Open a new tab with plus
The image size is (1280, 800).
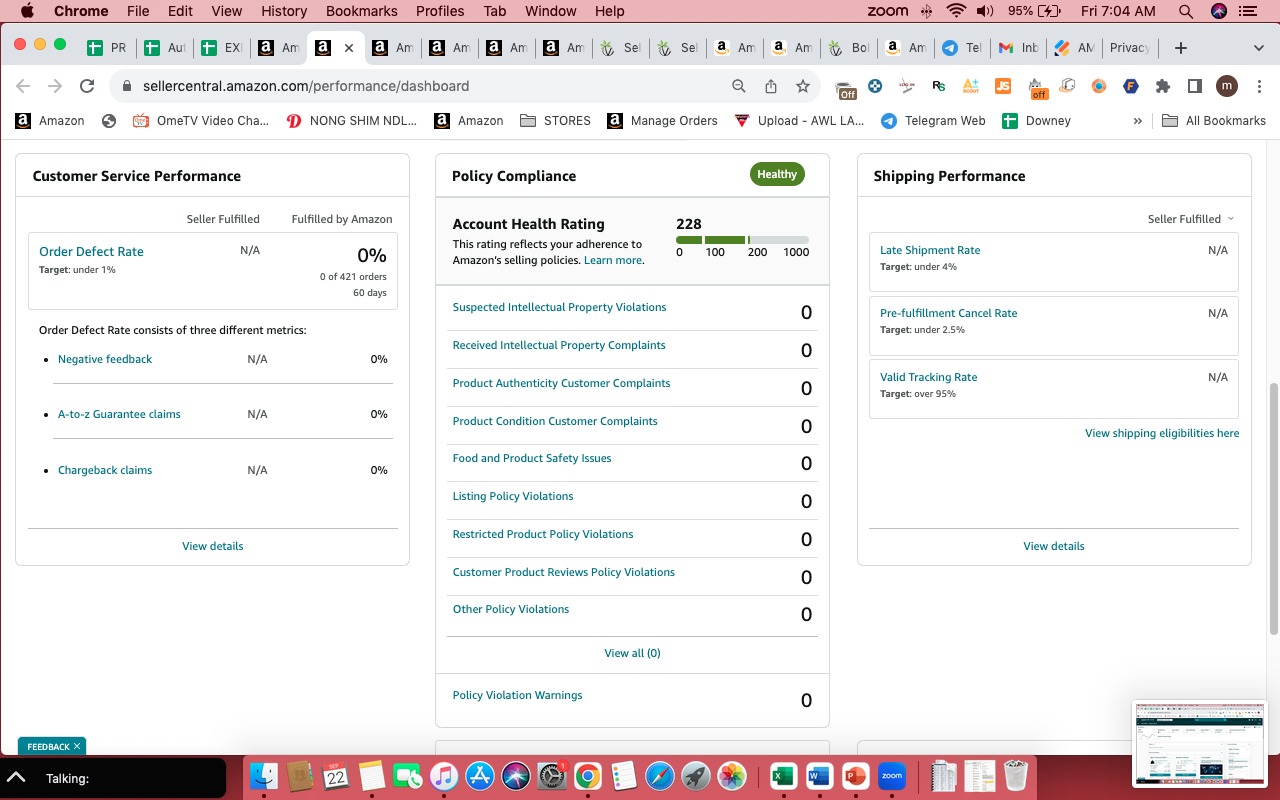(x=1181, y=48)
